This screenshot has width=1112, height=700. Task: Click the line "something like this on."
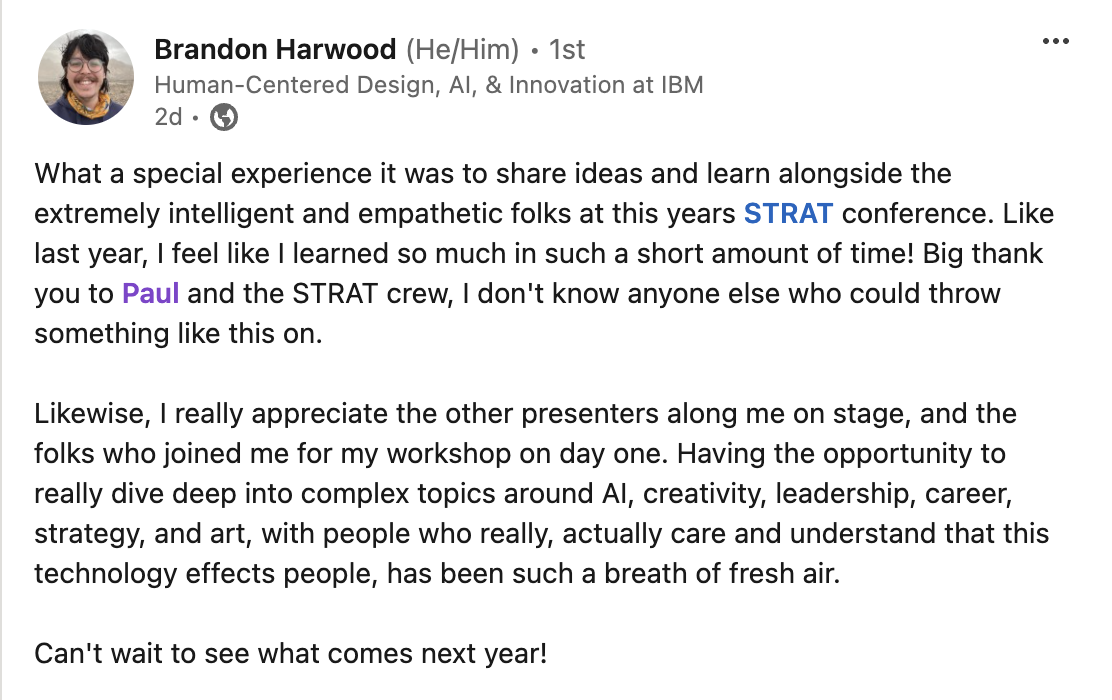coord(179,333)
